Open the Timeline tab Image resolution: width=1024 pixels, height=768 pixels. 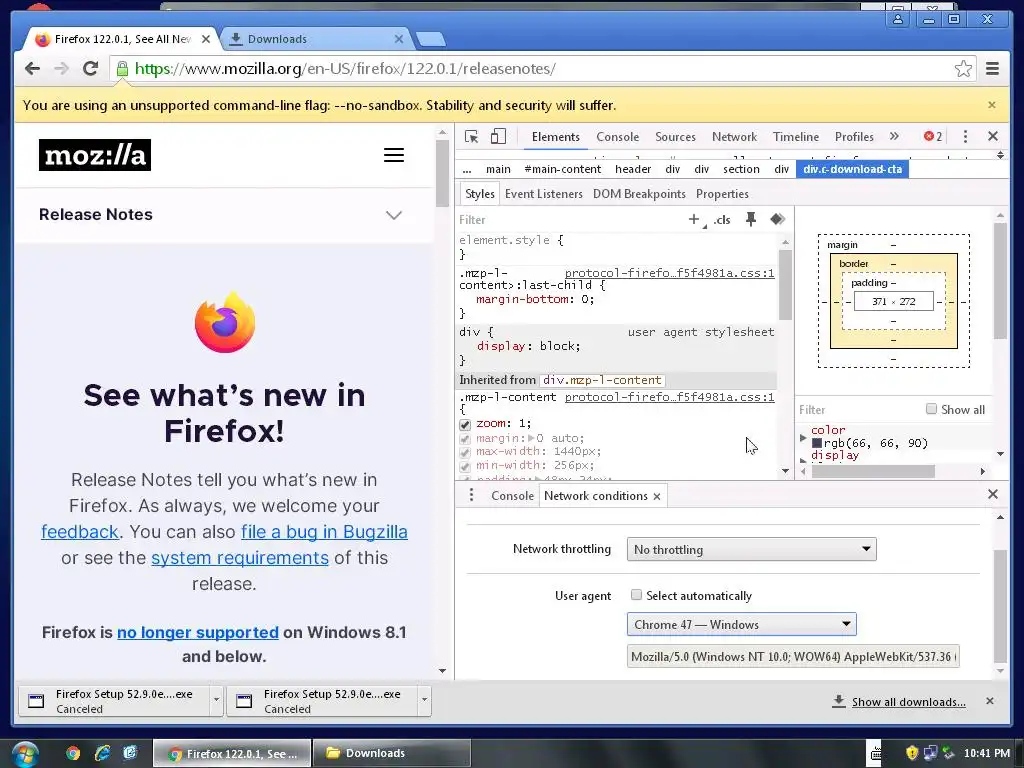tap(795, 136)
